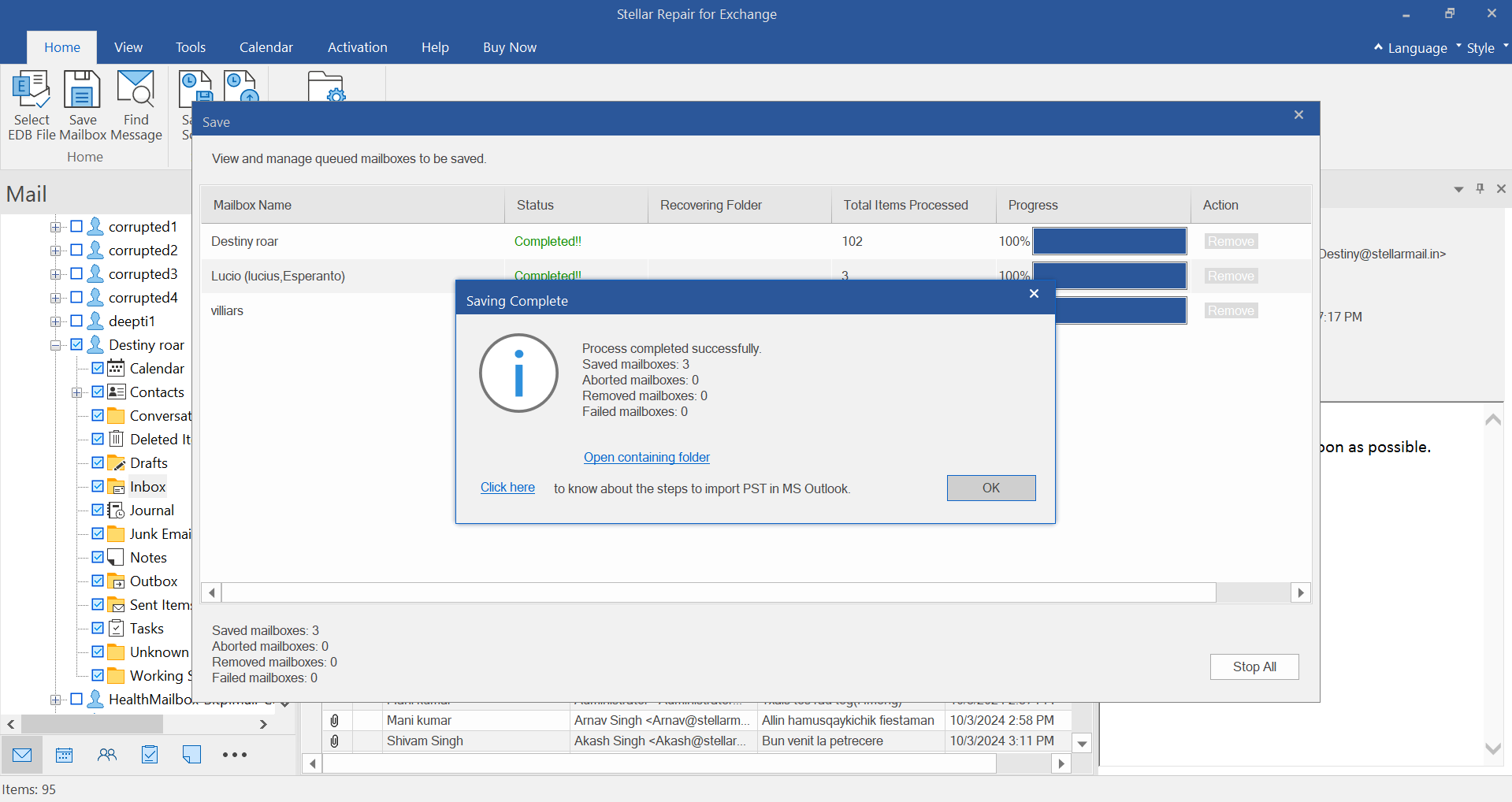
Task: Open the Calendar view icon in bottom bar
Action: 65,755
